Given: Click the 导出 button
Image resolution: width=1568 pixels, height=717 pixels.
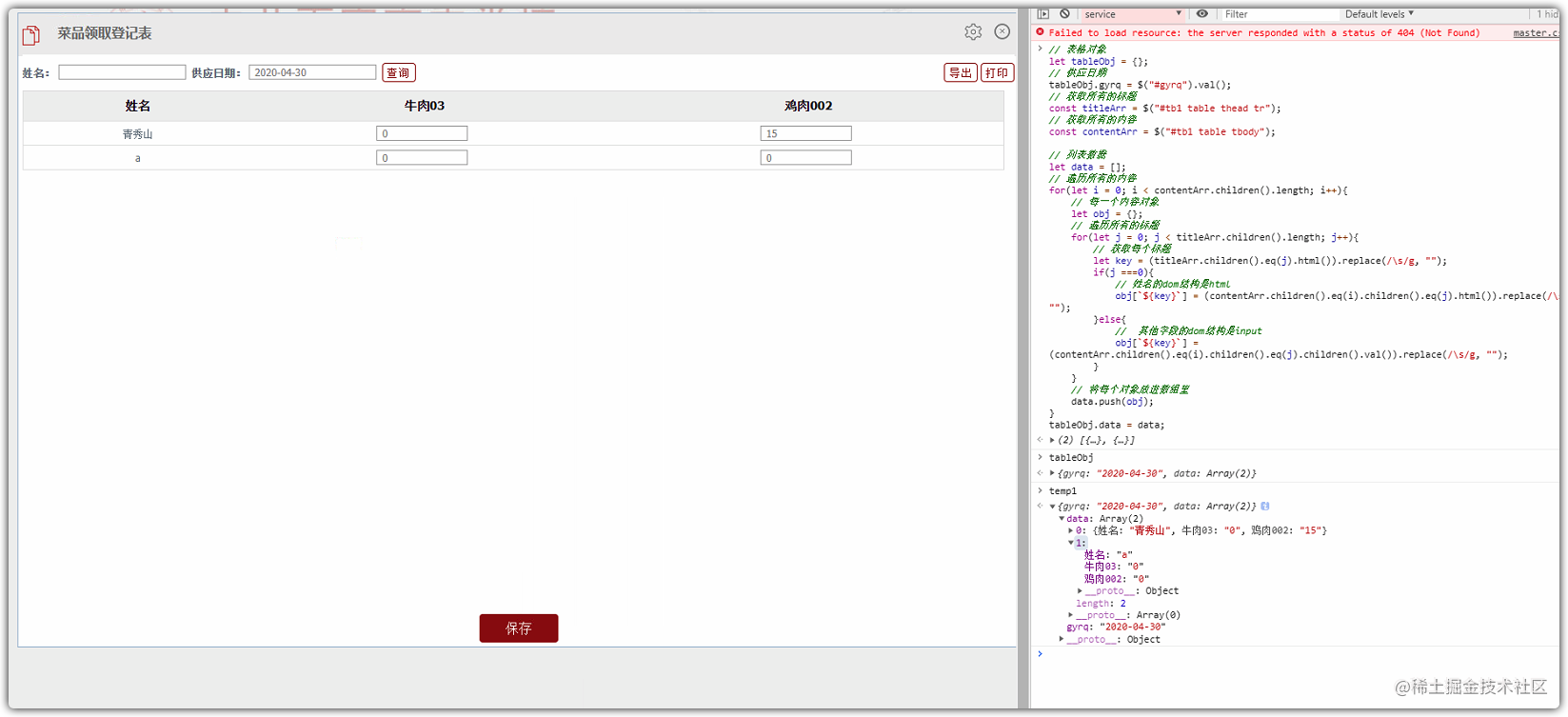Looking at the screenshot, I should (x=961, y=72).
